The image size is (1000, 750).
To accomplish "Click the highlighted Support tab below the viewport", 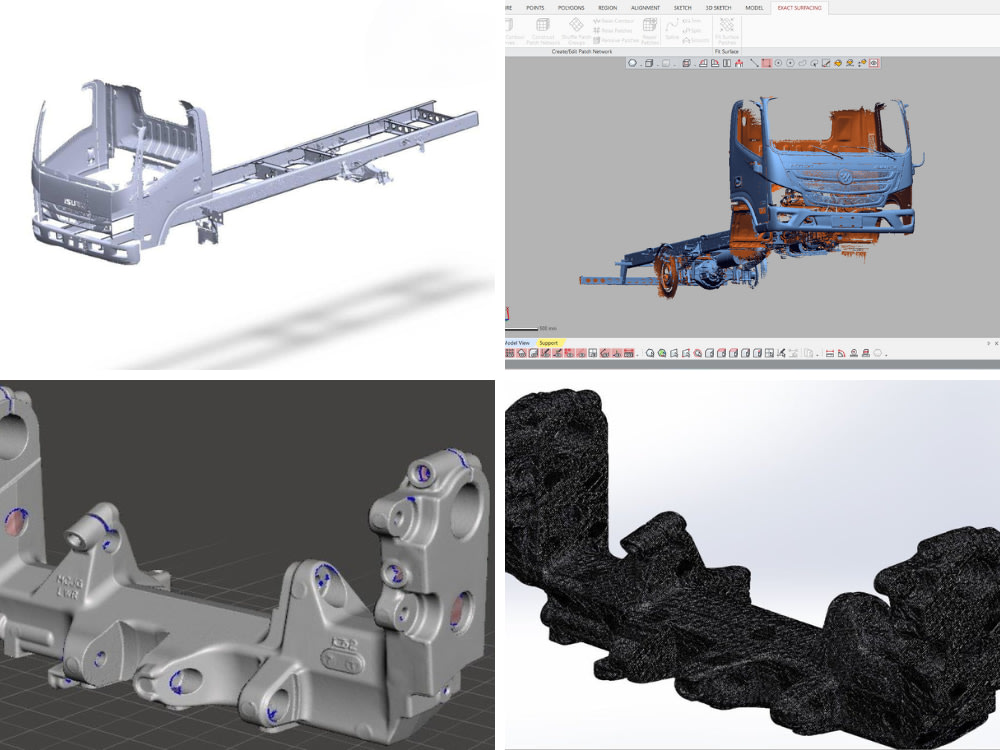I will tap(548, 341).
